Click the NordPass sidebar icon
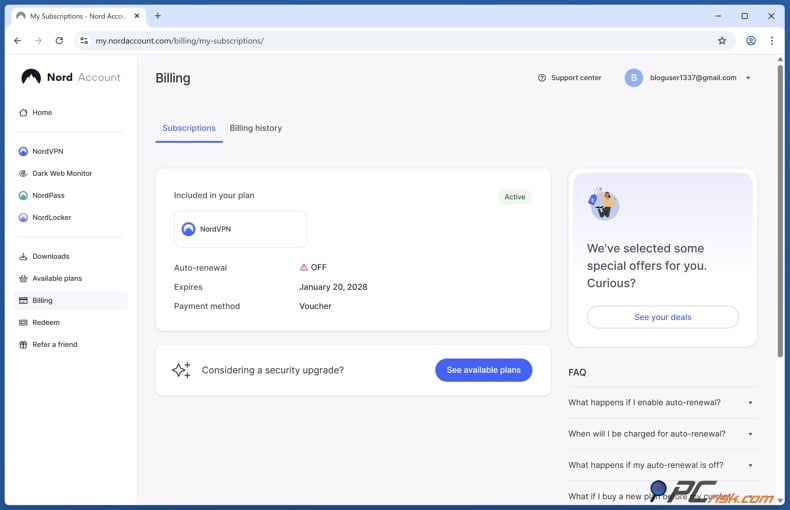 [x=23, y=196]
